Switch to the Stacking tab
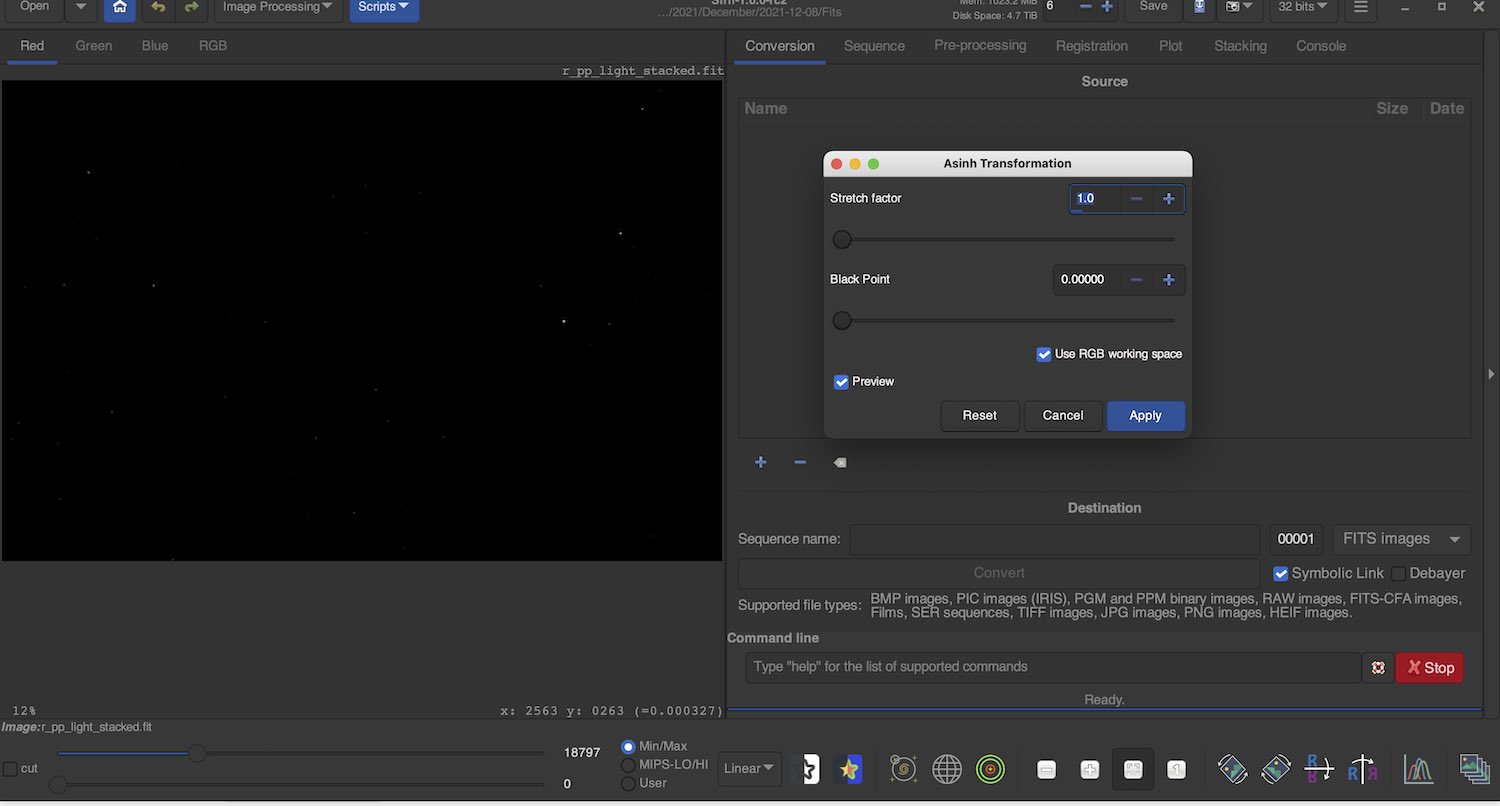Screen dimensions: 1500x806 click(1240, 46)
